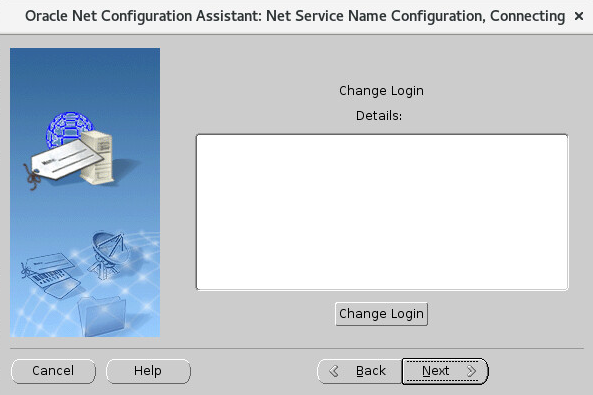Click the left chevron arrow on Back

click(x=334, y=371)
